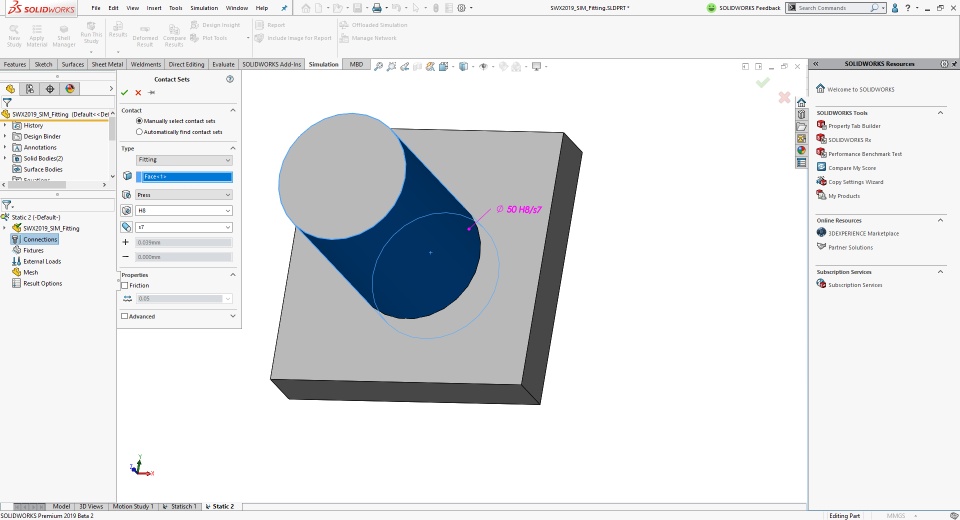The width and height of the screenshot is (960, 520).
Task: Open the Simulation menu
Action: coord(204,8)
